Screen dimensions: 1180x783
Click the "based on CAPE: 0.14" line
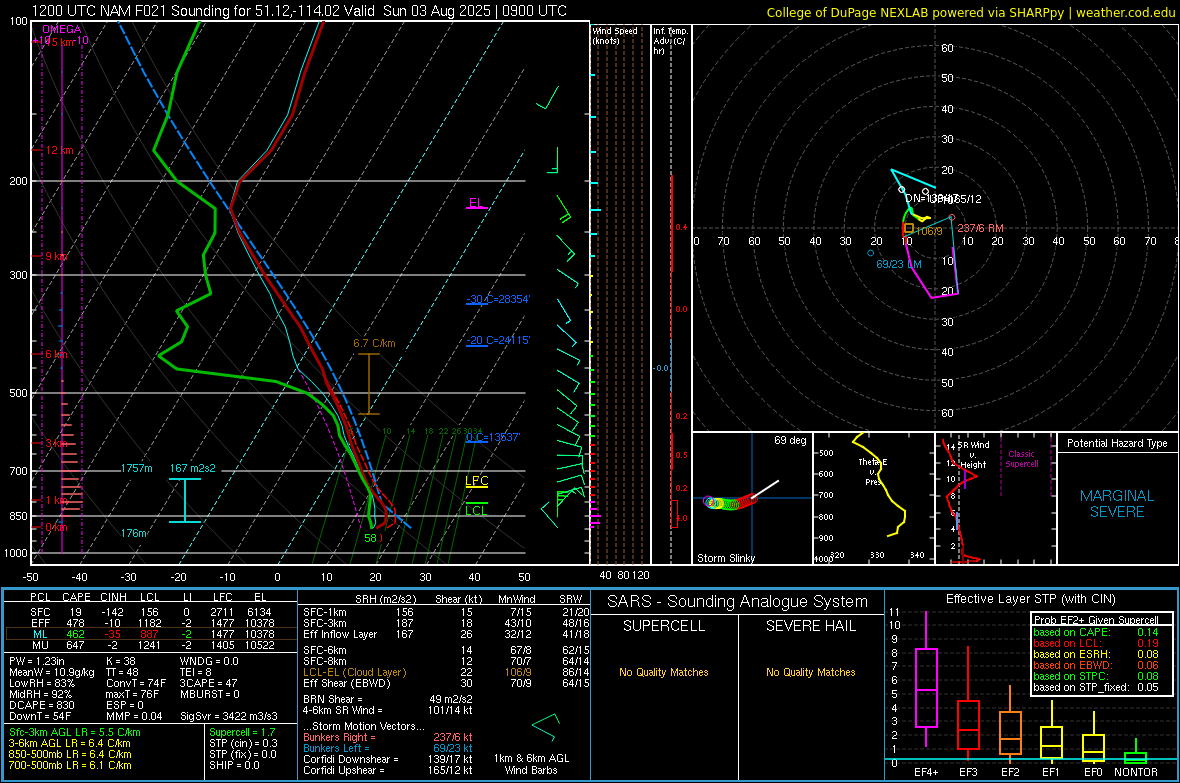pyautogui.click(x=1096, y=632)
